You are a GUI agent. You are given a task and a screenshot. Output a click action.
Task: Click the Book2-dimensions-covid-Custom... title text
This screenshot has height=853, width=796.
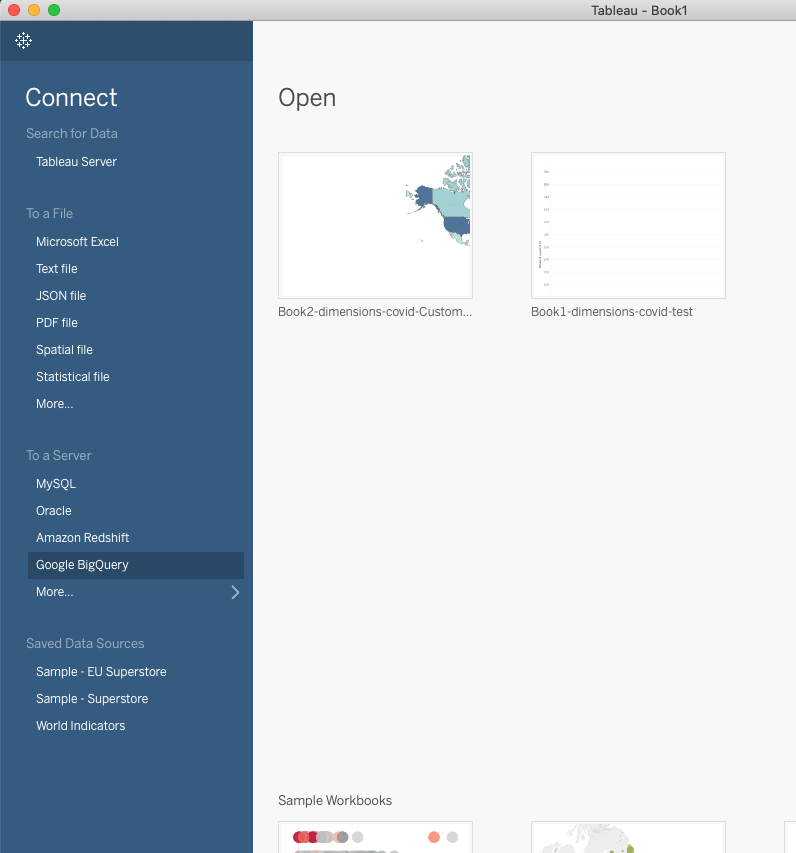coord(375,312)
